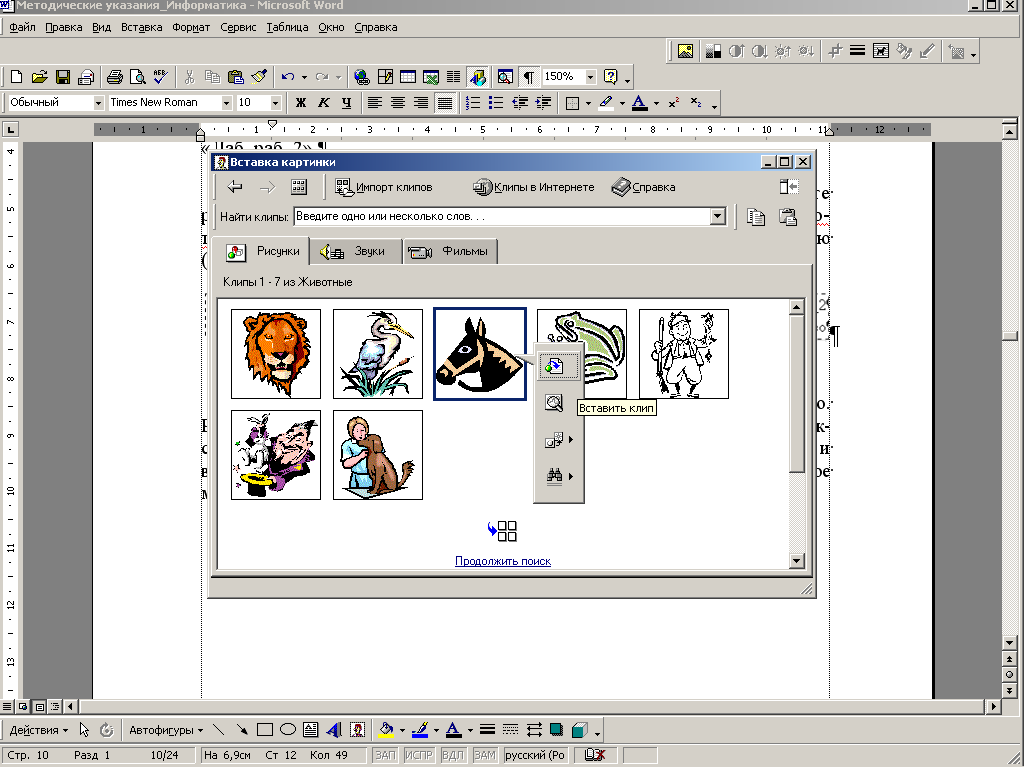Open the Действия drawing menu

pyautogui.click(x=38, y=730)
